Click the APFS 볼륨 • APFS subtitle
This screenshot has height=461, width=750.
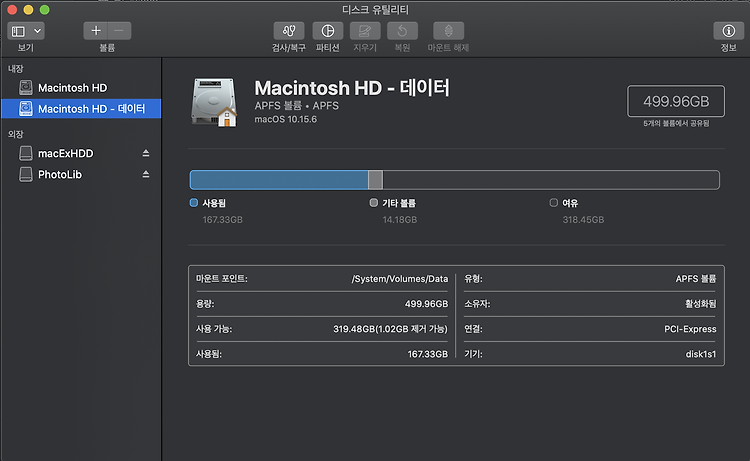(x=297, y=106)
